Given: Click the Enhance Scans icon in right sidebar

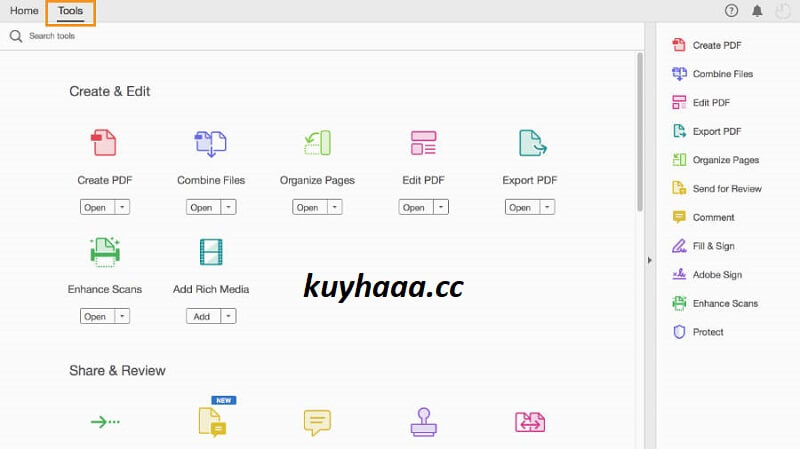Looking at the screenshot, I should point(679,303).
